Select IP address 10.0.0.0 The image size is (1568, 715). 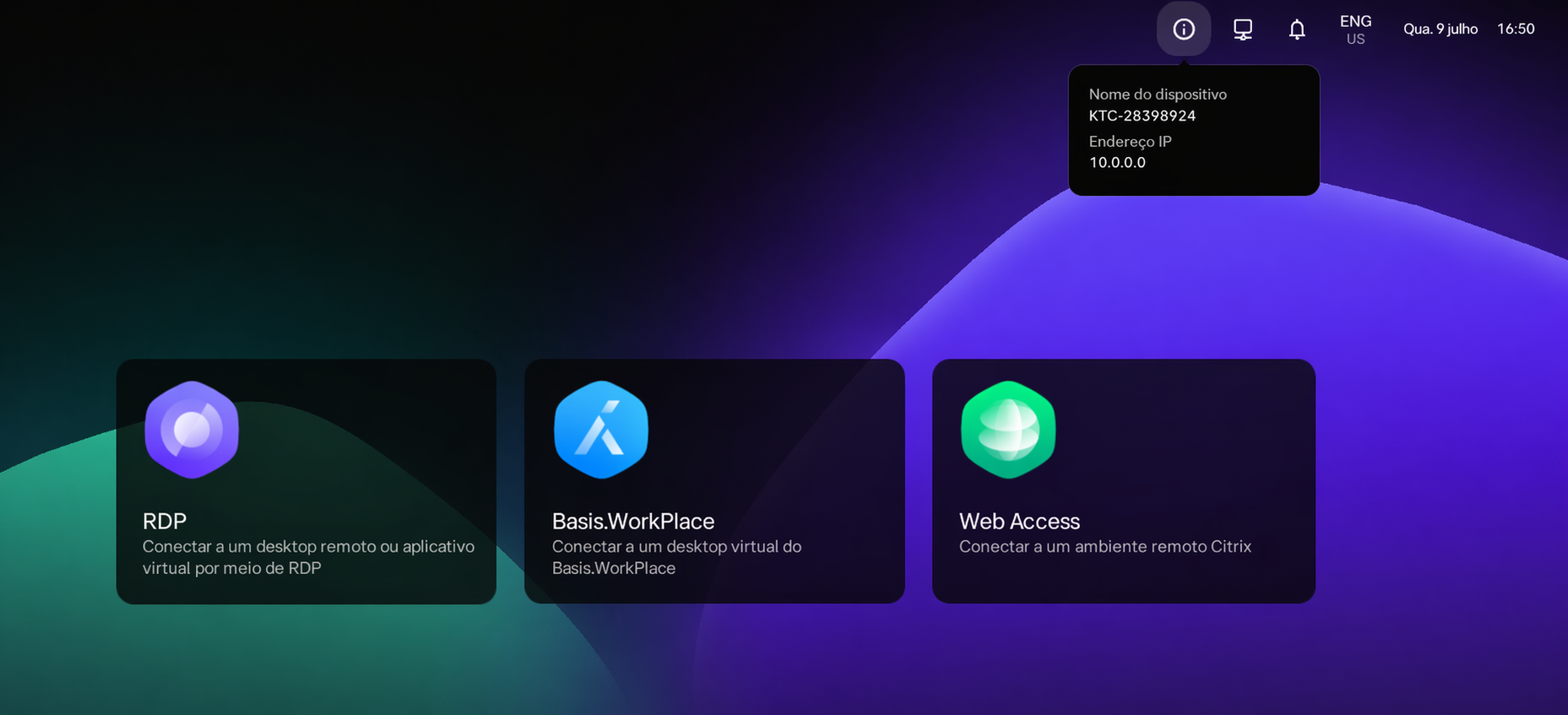point(1117,162)
